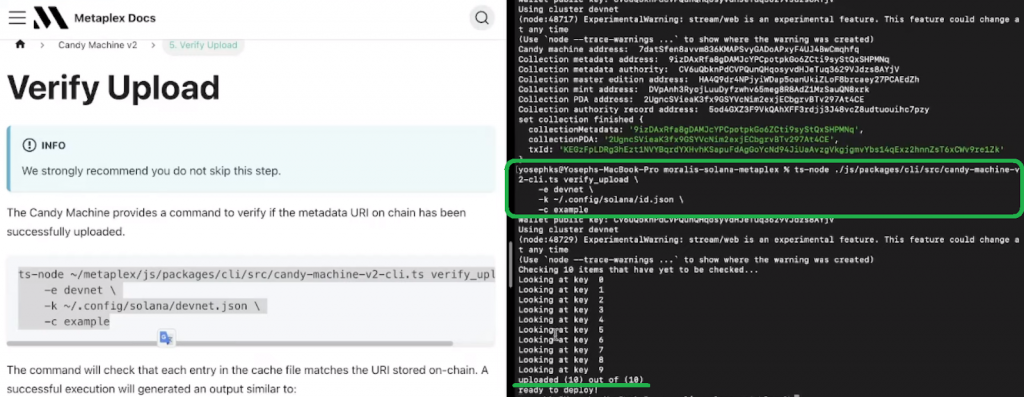The width and height of the screenshot is (1024, 397).
Task: Click the -c example line in docs code block
Action: click(77, 322)
